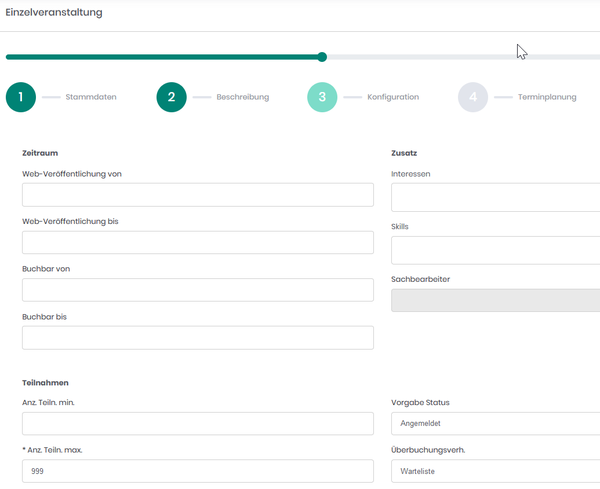Viewport: 600px width, 489px height.
Task: Click the greyed Sachbearbeiter field
Action: (496, 300)
